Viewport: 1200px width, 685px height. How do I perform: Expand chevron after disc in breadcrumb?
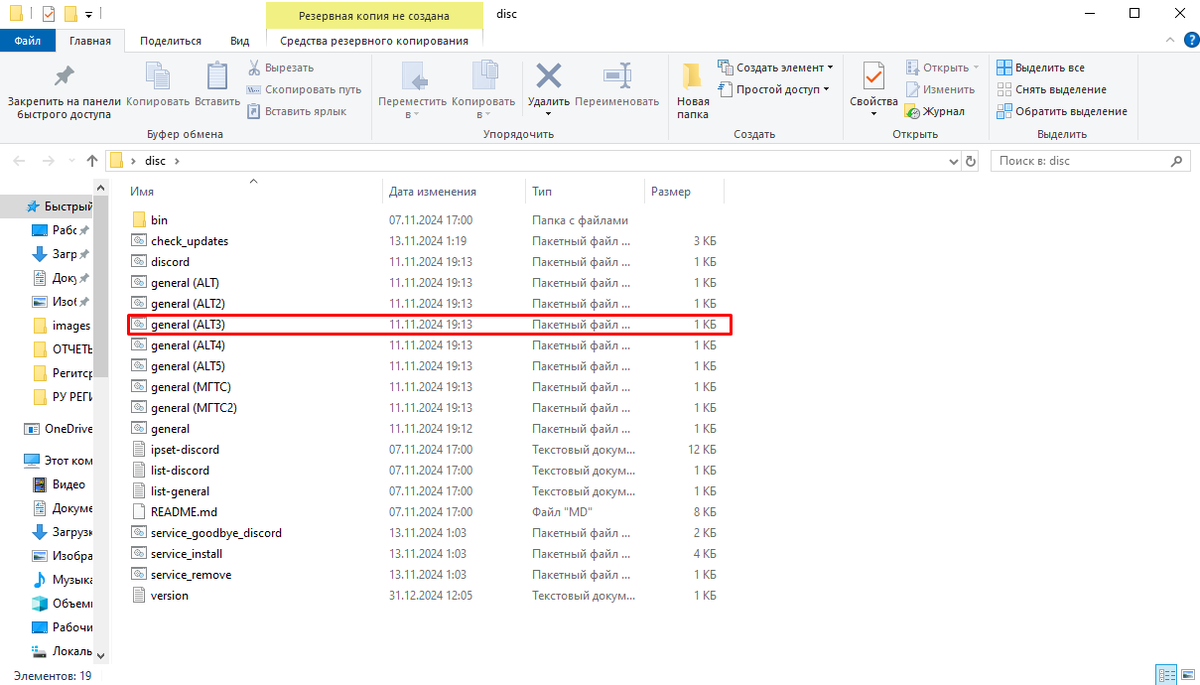177,161
